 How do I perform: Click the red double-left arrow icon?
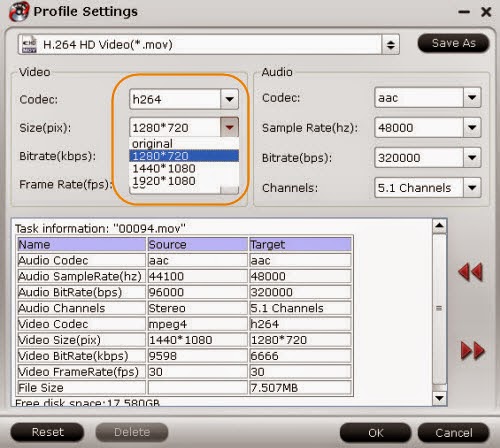point(470,272)
